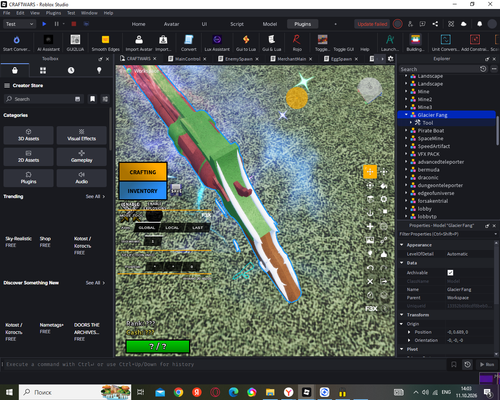Screen dimensions: 500x400
Task: Open the Window menu
Action: click(x=89, y=13)
